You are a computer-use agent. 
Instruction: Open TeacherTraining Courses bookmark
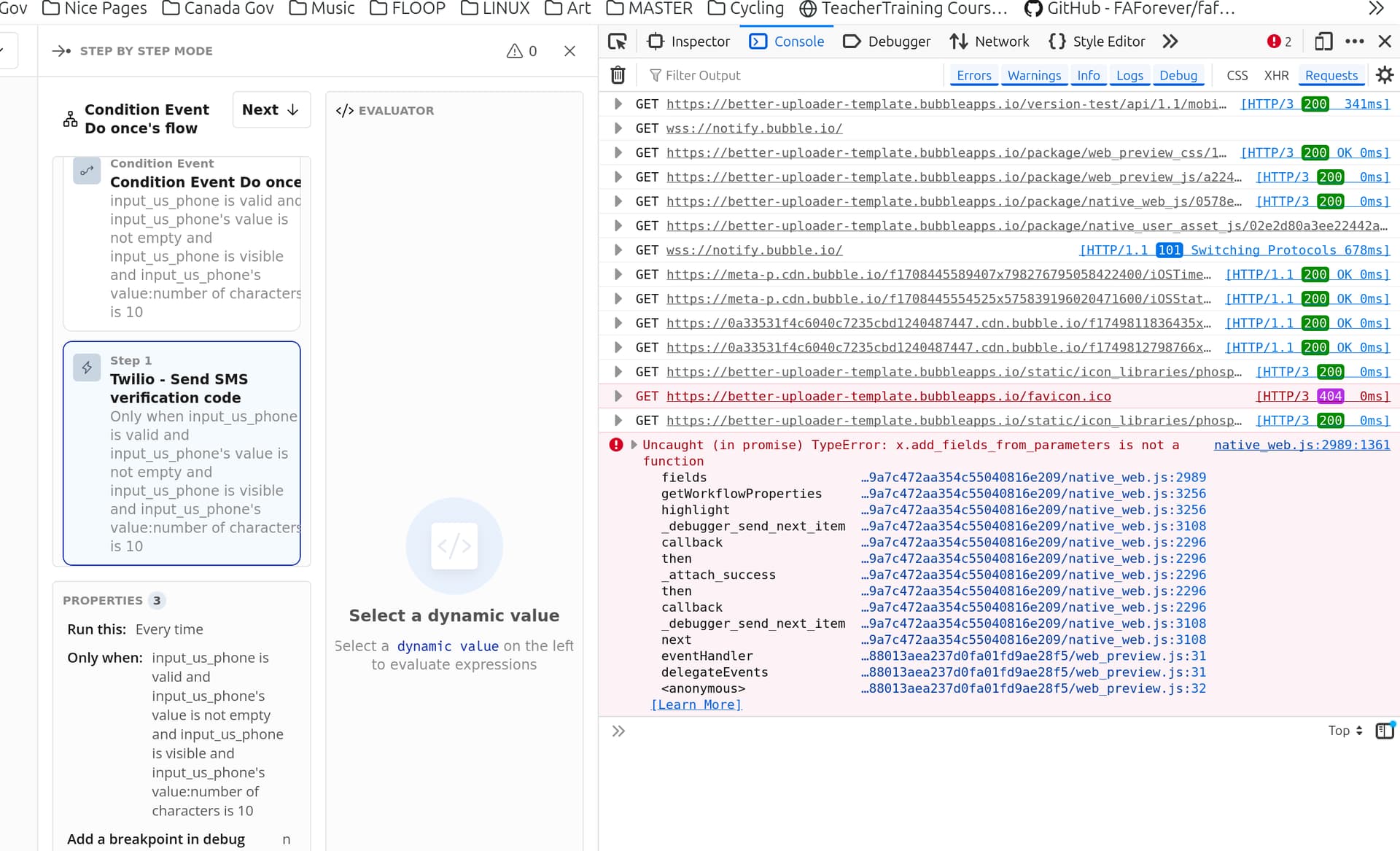tap(903, 9)
